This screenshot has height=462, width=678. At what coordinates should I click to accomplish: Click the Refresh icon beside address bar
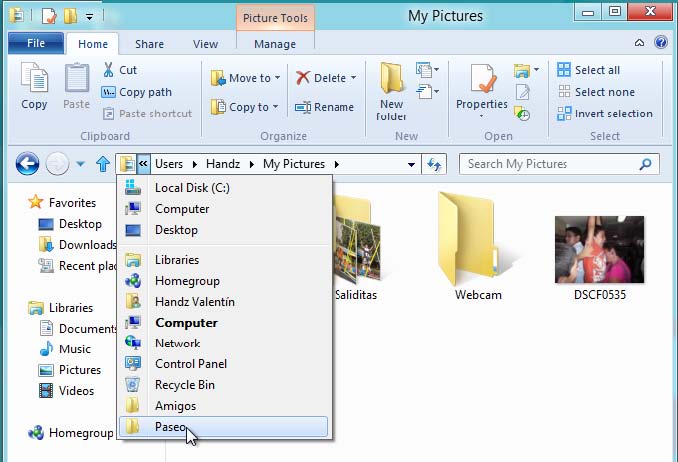(435, 164)
